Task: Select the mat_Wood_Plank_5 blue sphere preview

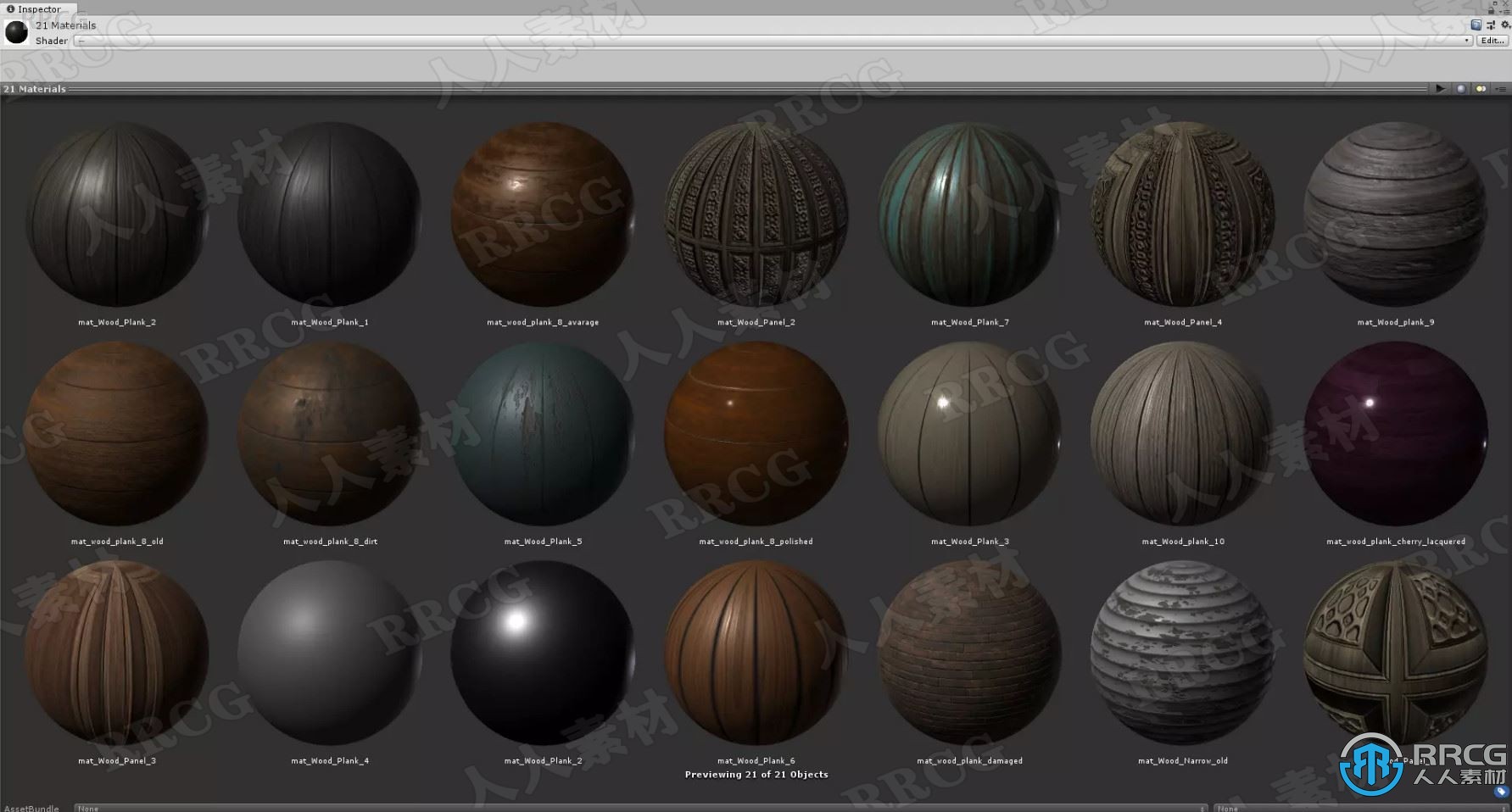Action: click(543, 433)
